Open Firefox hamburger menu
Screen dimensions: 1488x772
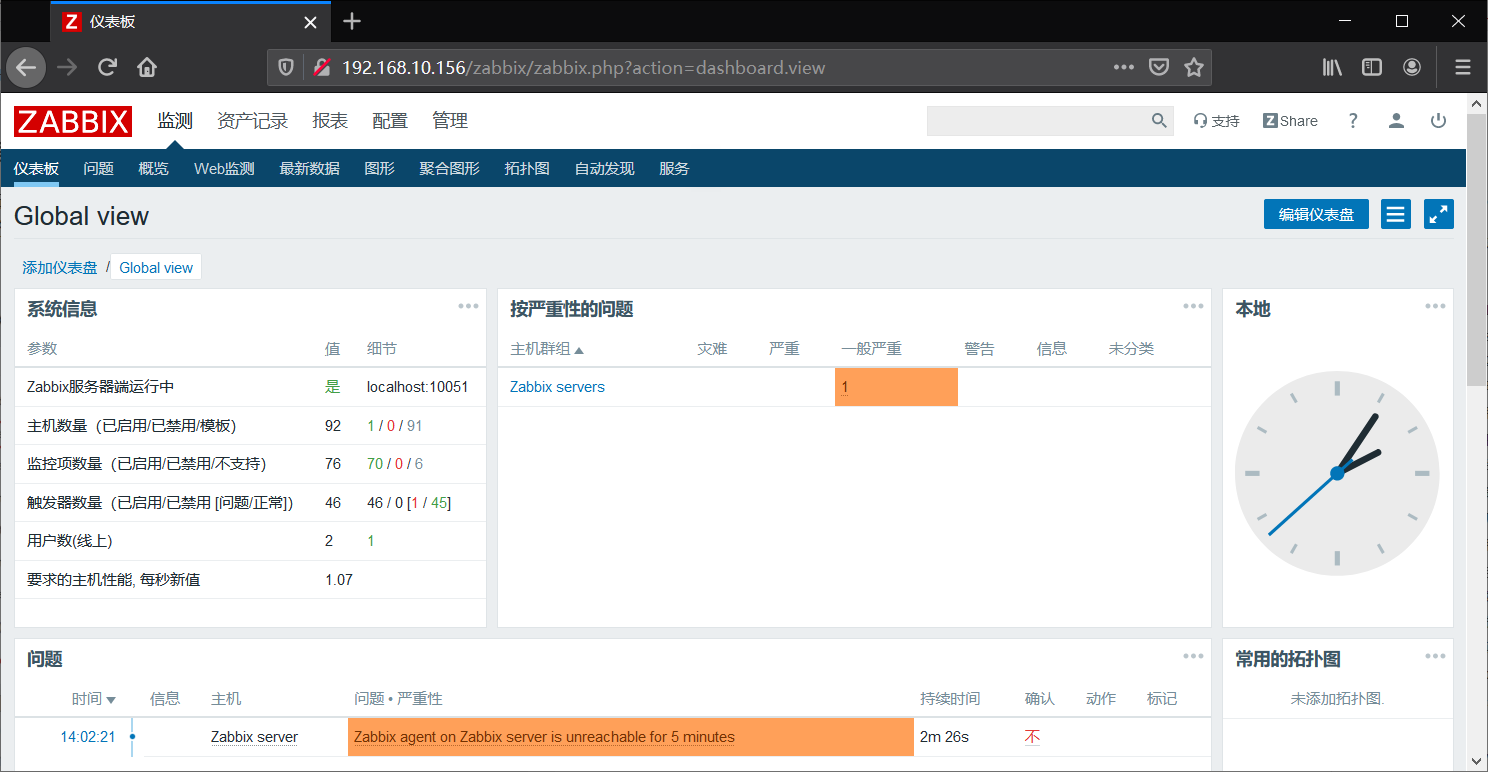click(1463, 68)
